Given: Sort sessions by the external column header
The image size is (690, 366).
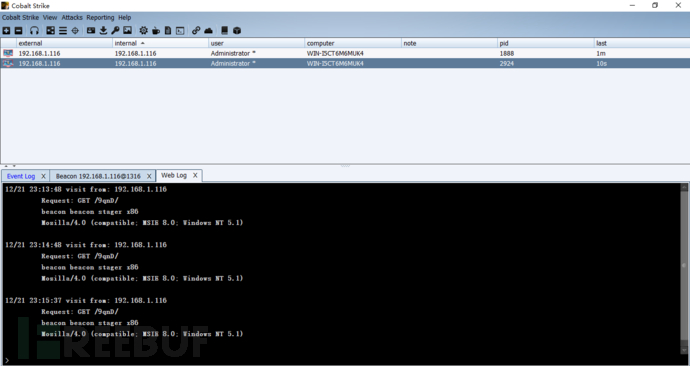Looking at the screenshot, I should point(64,43).
